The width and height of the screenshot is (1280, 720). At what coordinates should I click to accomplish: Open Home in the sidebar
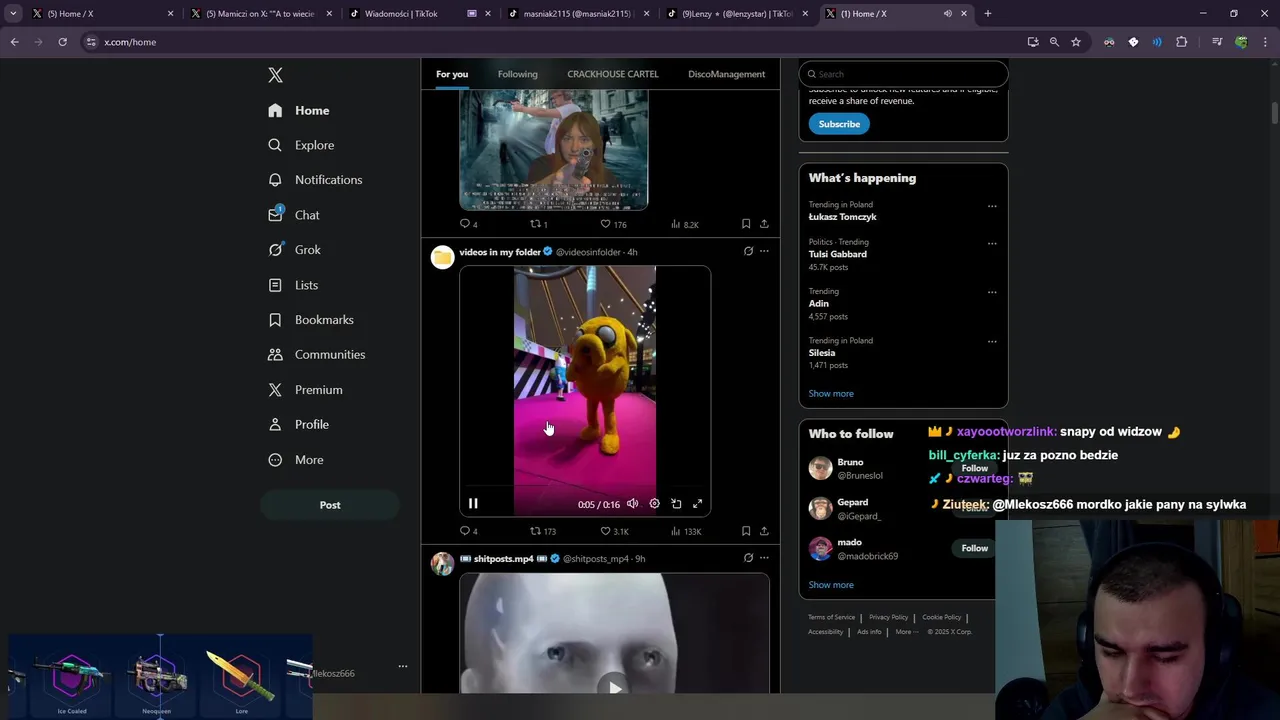[x=299, y=110]
